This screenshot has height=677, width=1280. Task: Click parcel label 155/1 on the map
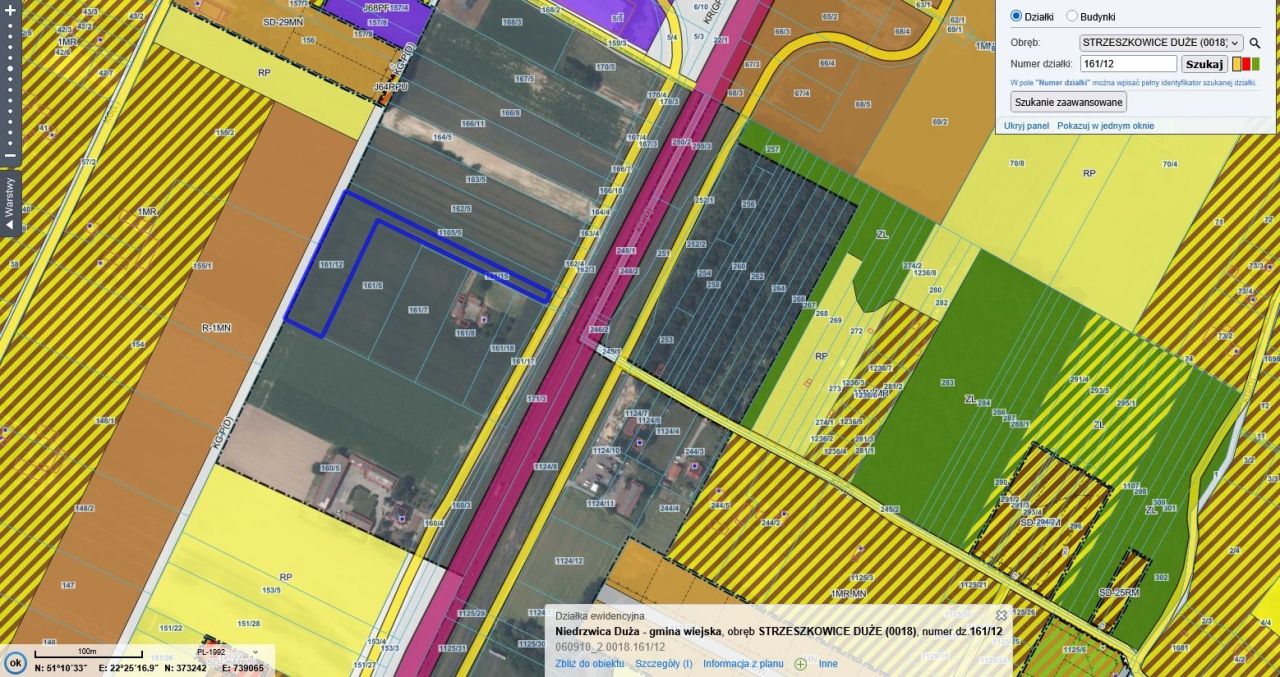pos(203,266)
